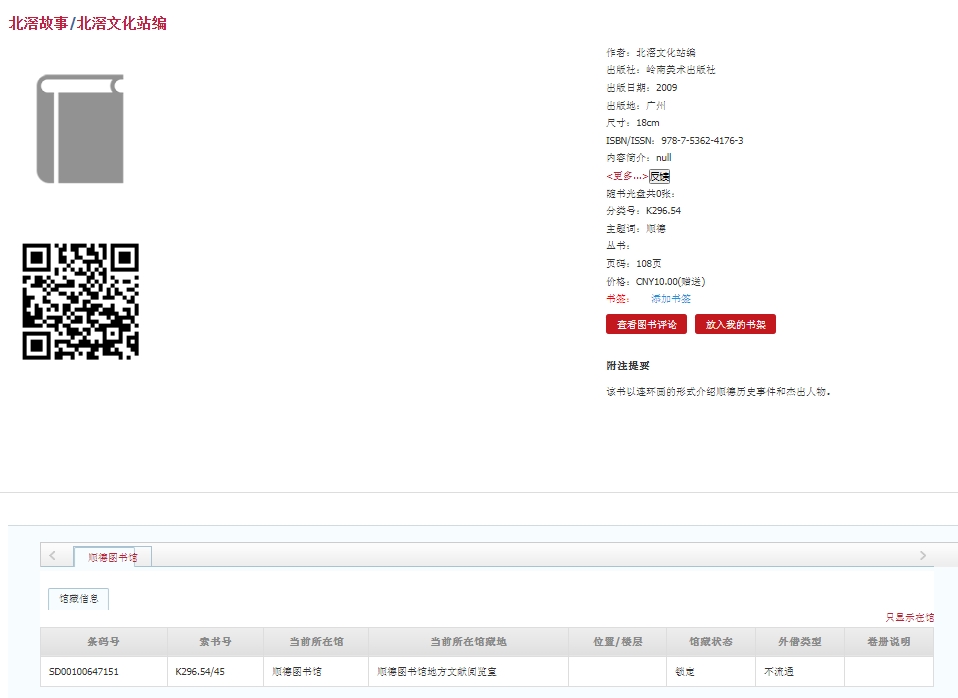Click the left arrow of library tab strip
Screen dimensions: 958x698
pos(52,556)
